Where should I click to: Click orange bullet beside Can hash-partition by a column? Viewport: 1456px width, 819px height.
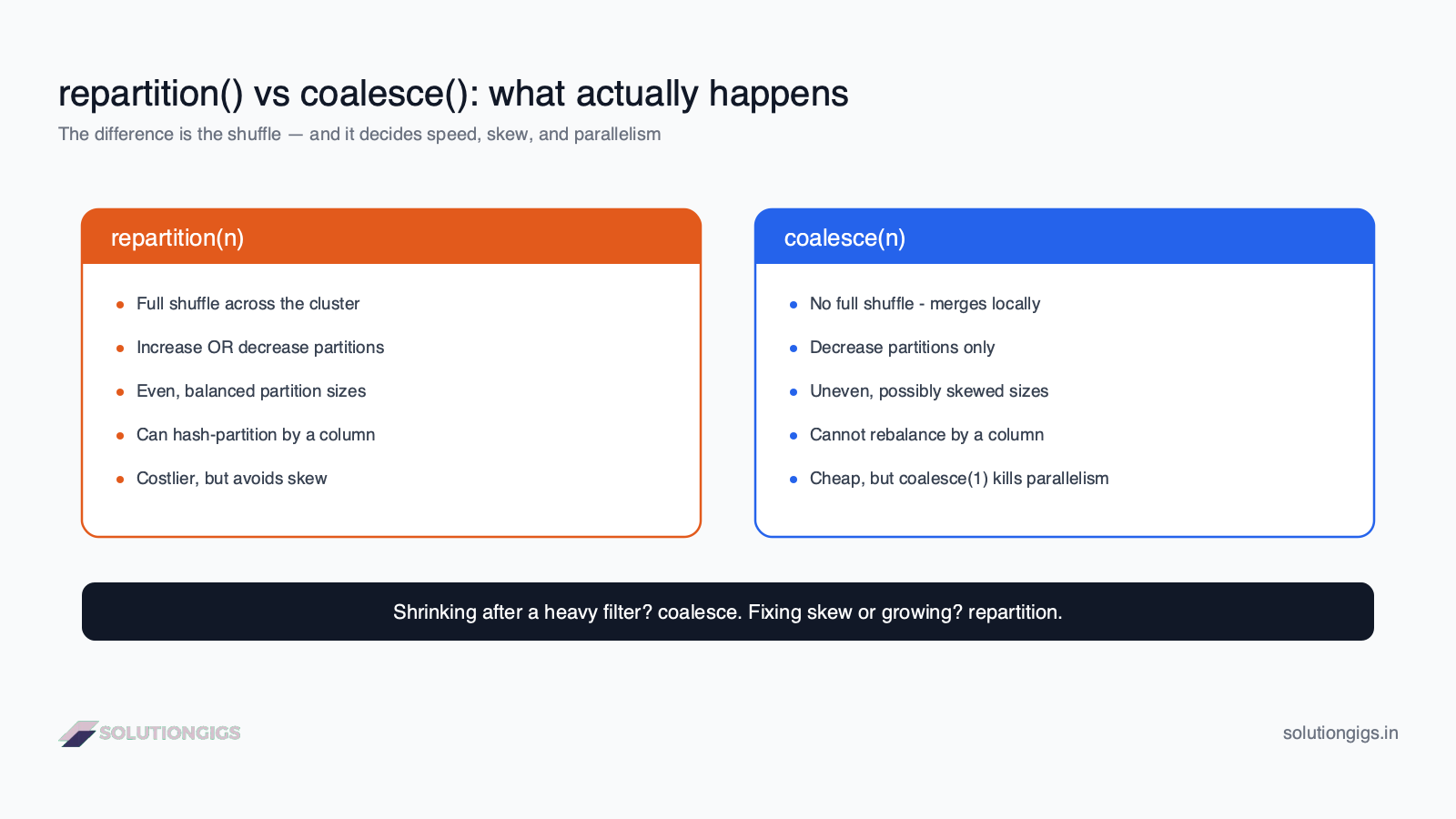coord(120,436)
